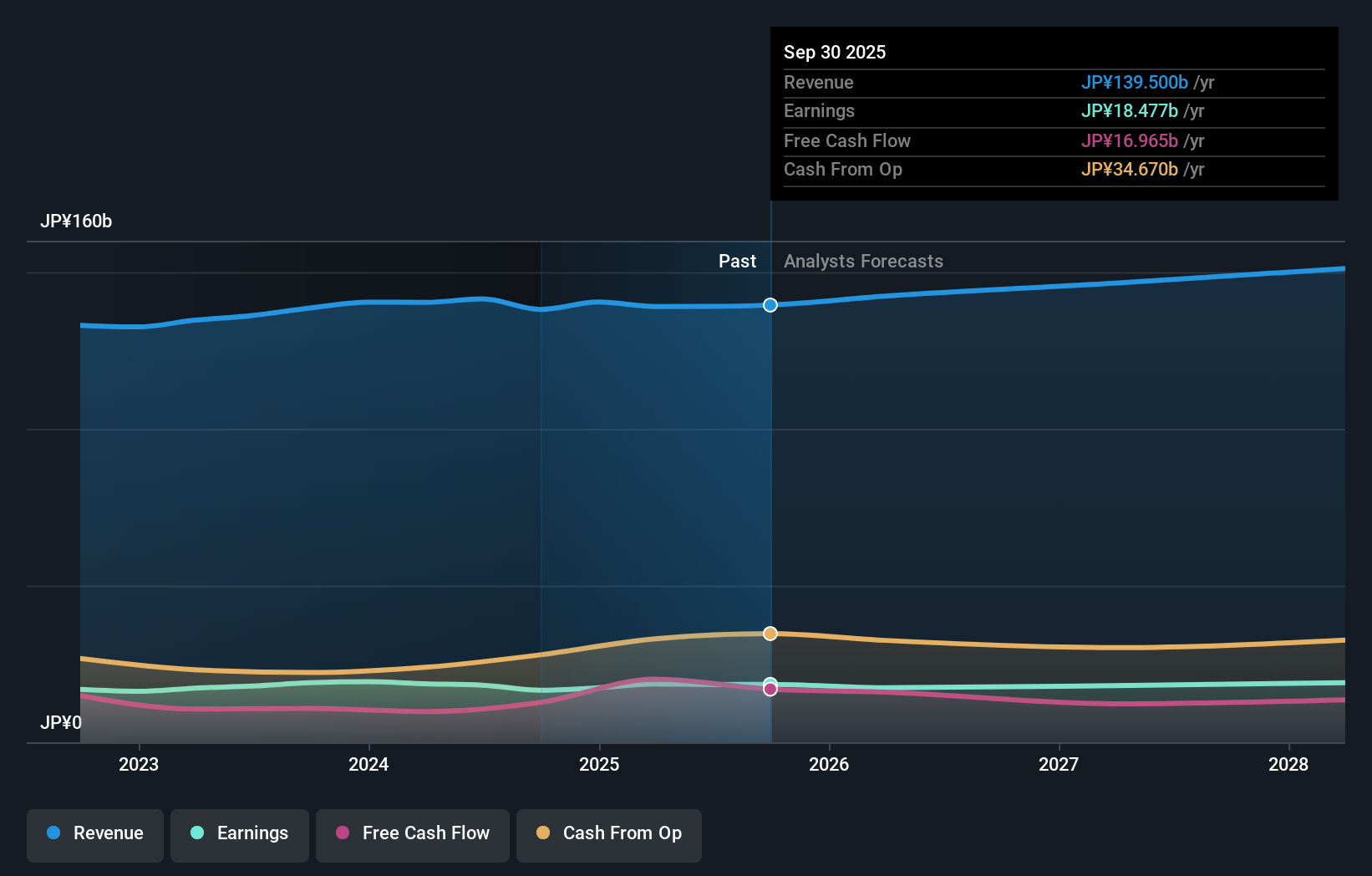Click the JP¥16.965b free cash flow value
Viewport: 1372px width, 876px height.
(x=1130, y=141)
